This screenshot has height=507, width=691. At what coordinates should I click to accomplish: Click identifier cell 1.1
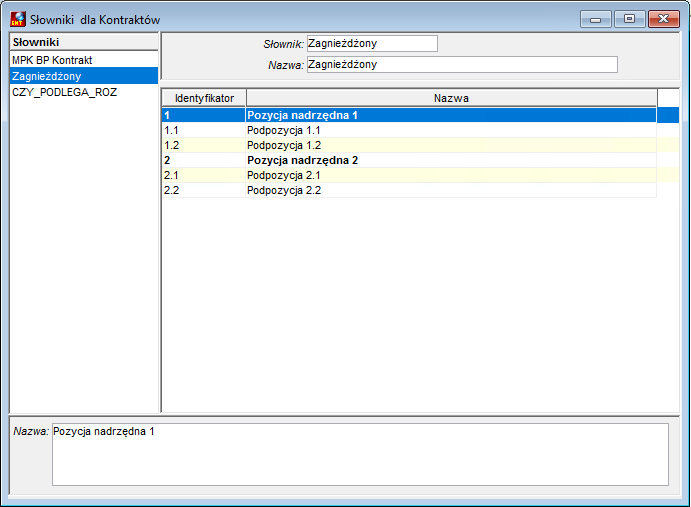tap(204, 130)
